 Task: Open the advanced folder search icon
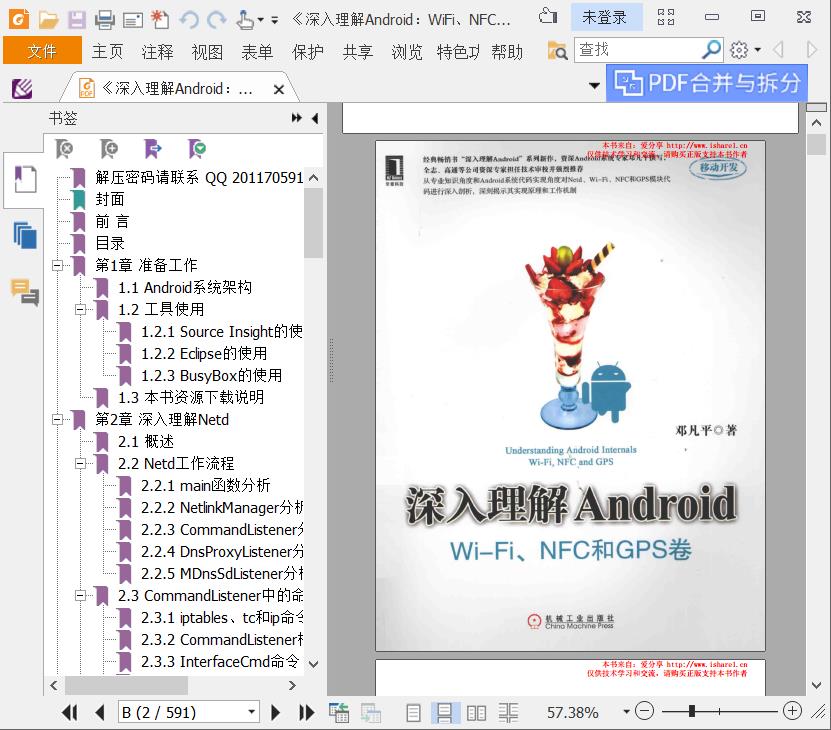coord(557,50)
